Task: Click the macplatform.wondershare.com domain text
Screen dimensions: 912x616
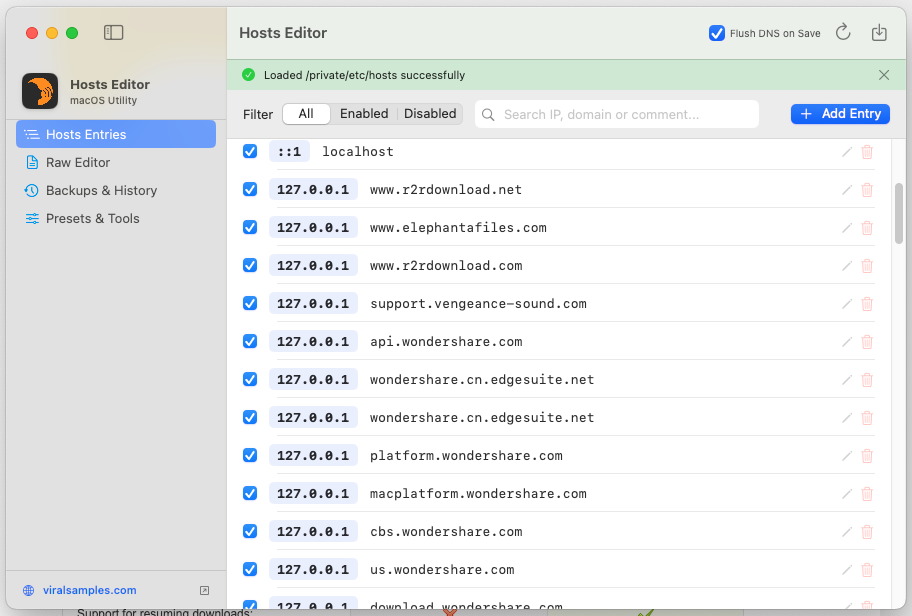Action: point(478,493)
